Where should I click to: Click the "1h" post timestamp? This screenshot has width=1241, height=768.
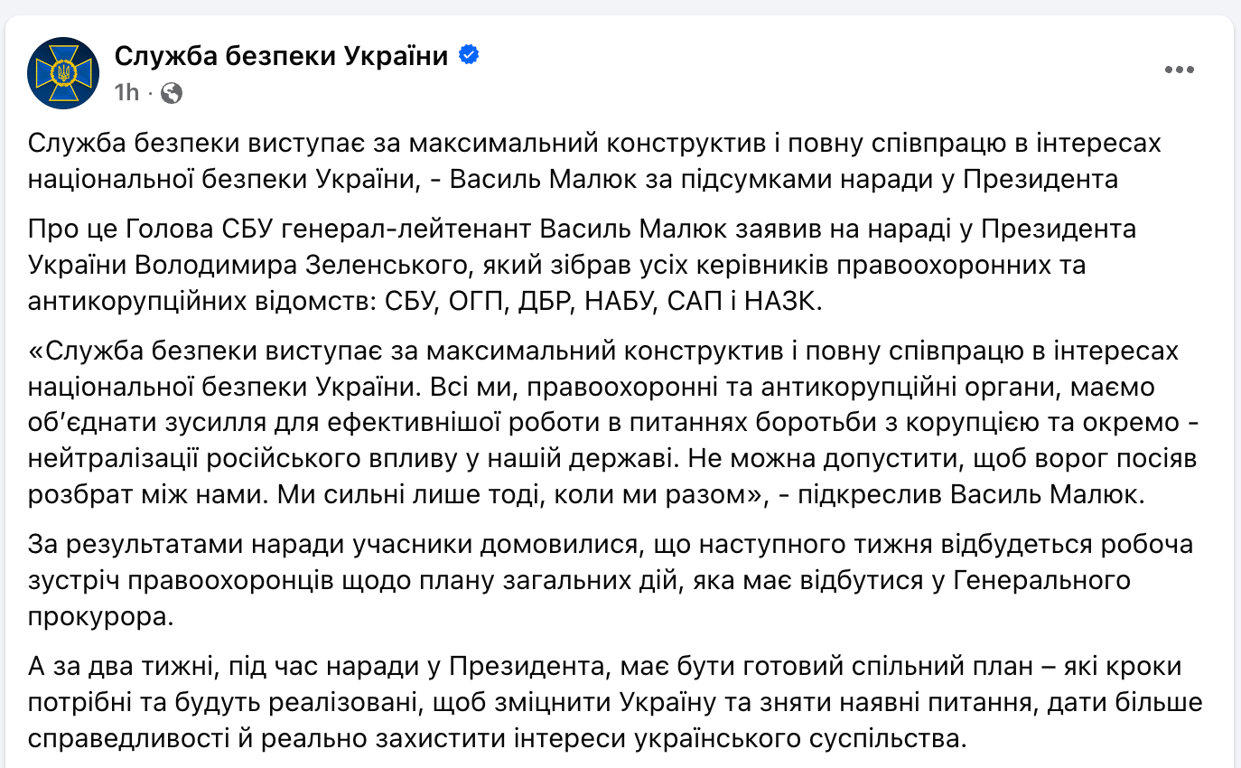[x=126, y=93]
